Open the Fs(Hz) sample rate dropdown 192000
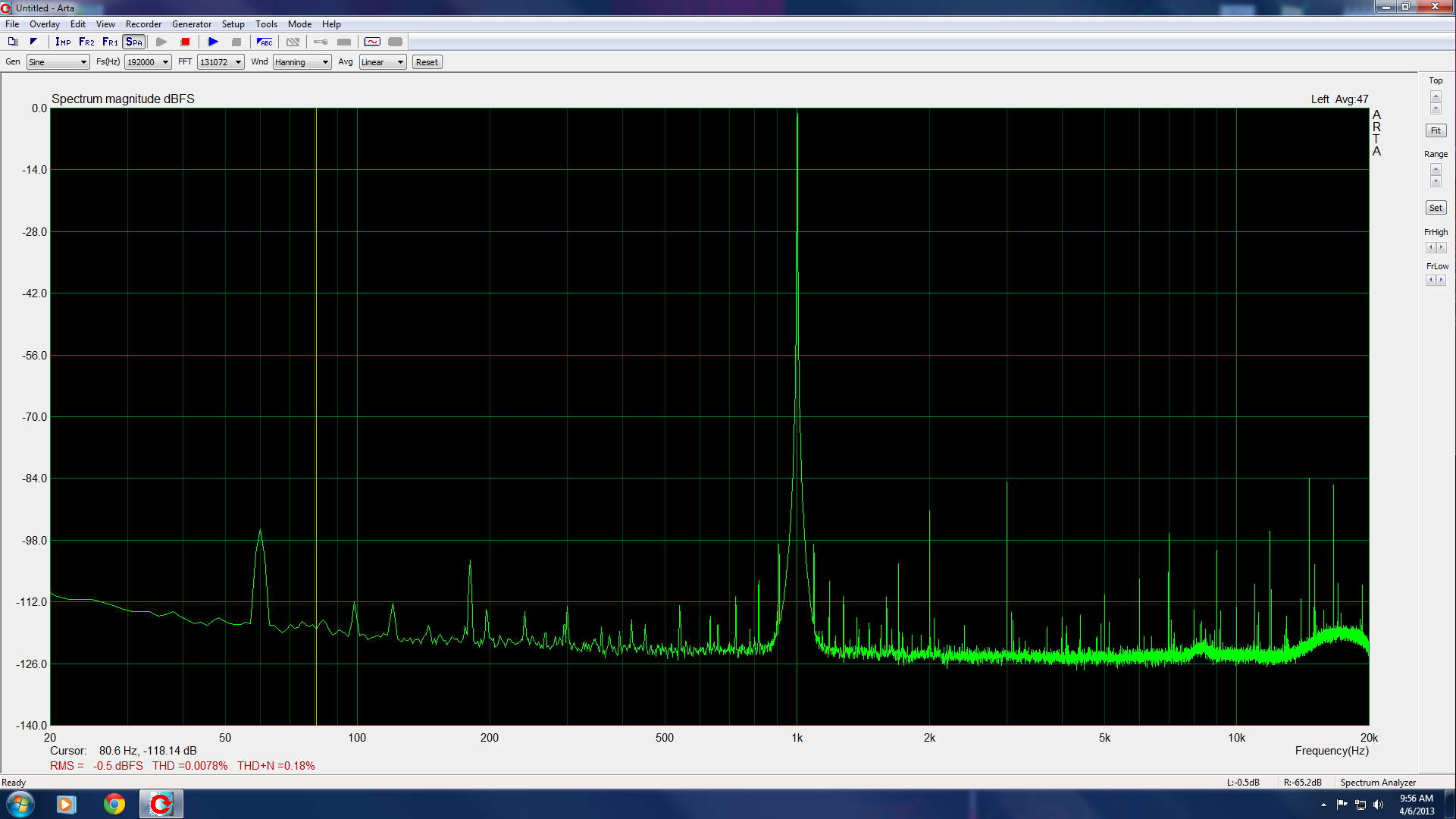This screenshot has height=819, width=1456. click(x=148, y=62)
